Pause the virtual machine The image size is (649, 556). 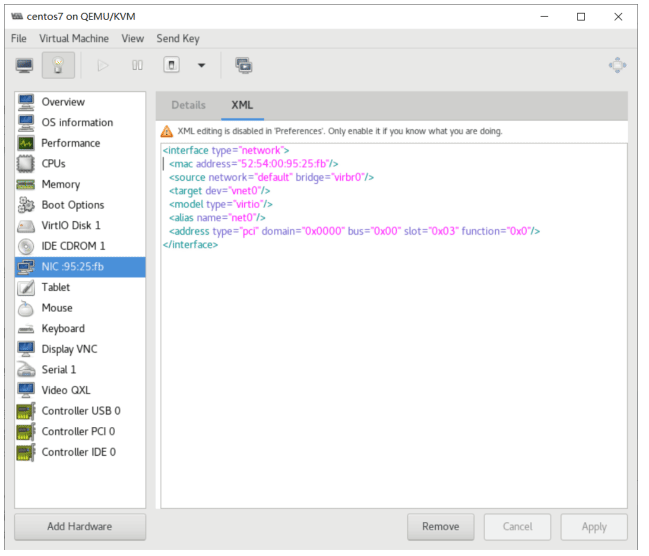137,65
